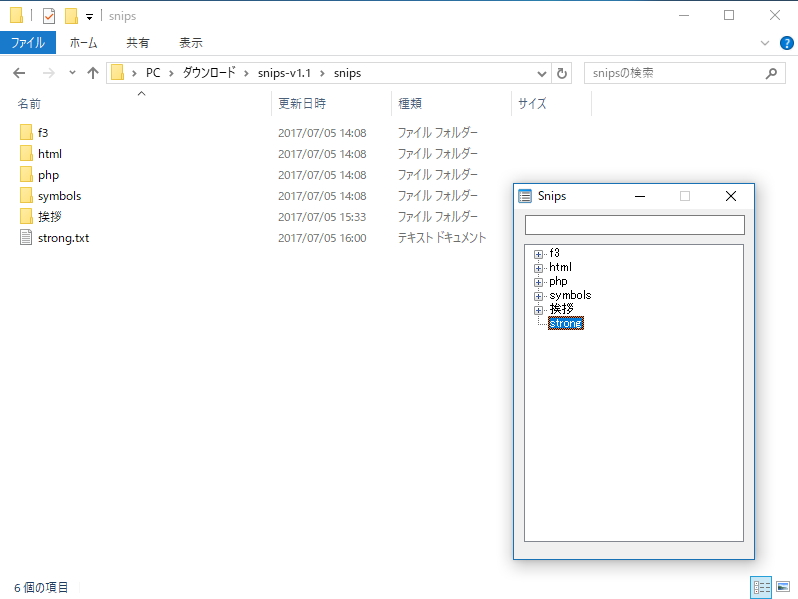Click the symbols folder name in Explorer

click(60, 196)
